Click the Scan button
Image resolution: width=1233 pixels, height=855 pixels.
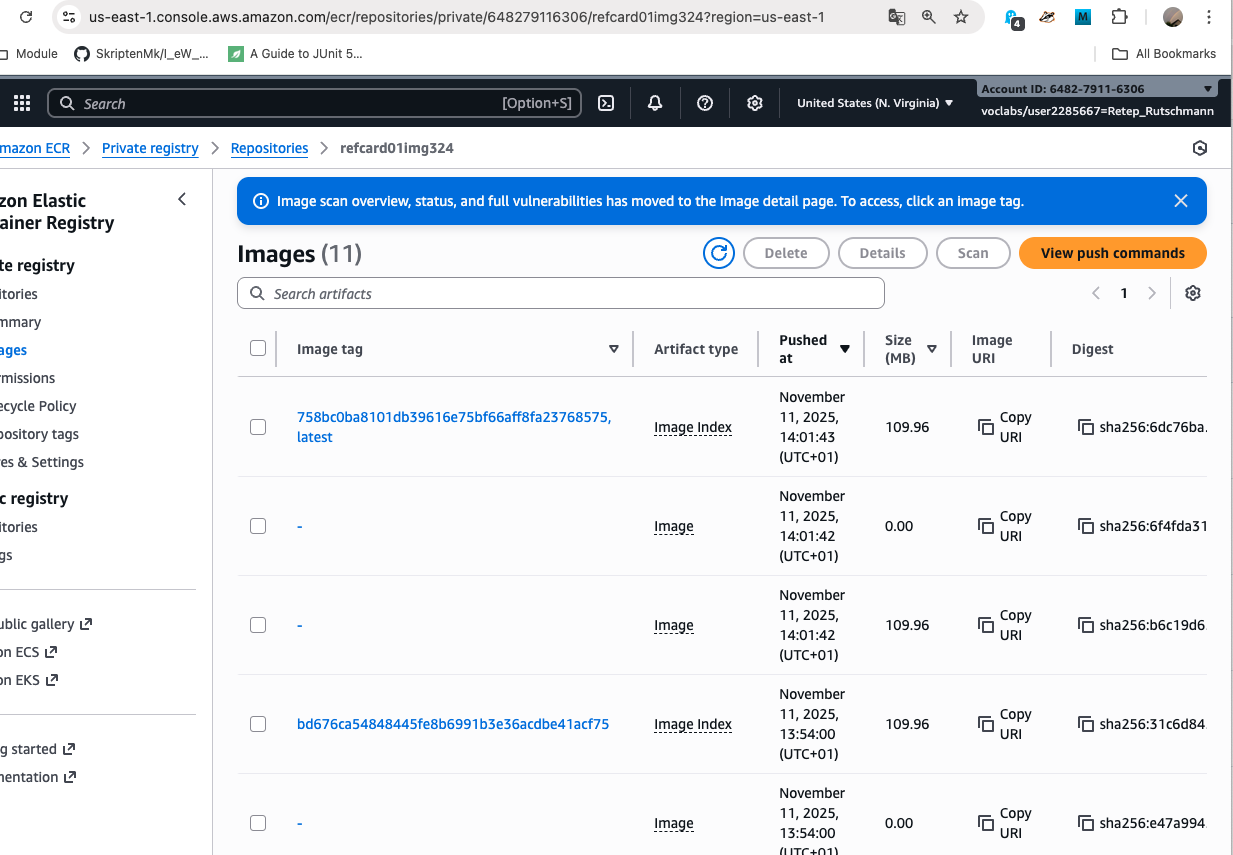pos(973,253)
